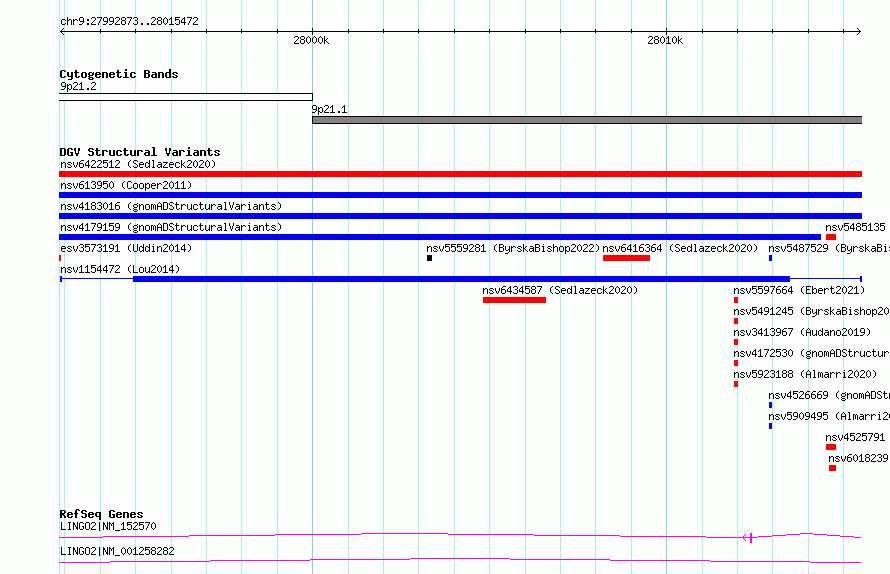
Task: Click the blue nsv4526669 variant marker
Action: pyautogui.click(x=770, y=405)
